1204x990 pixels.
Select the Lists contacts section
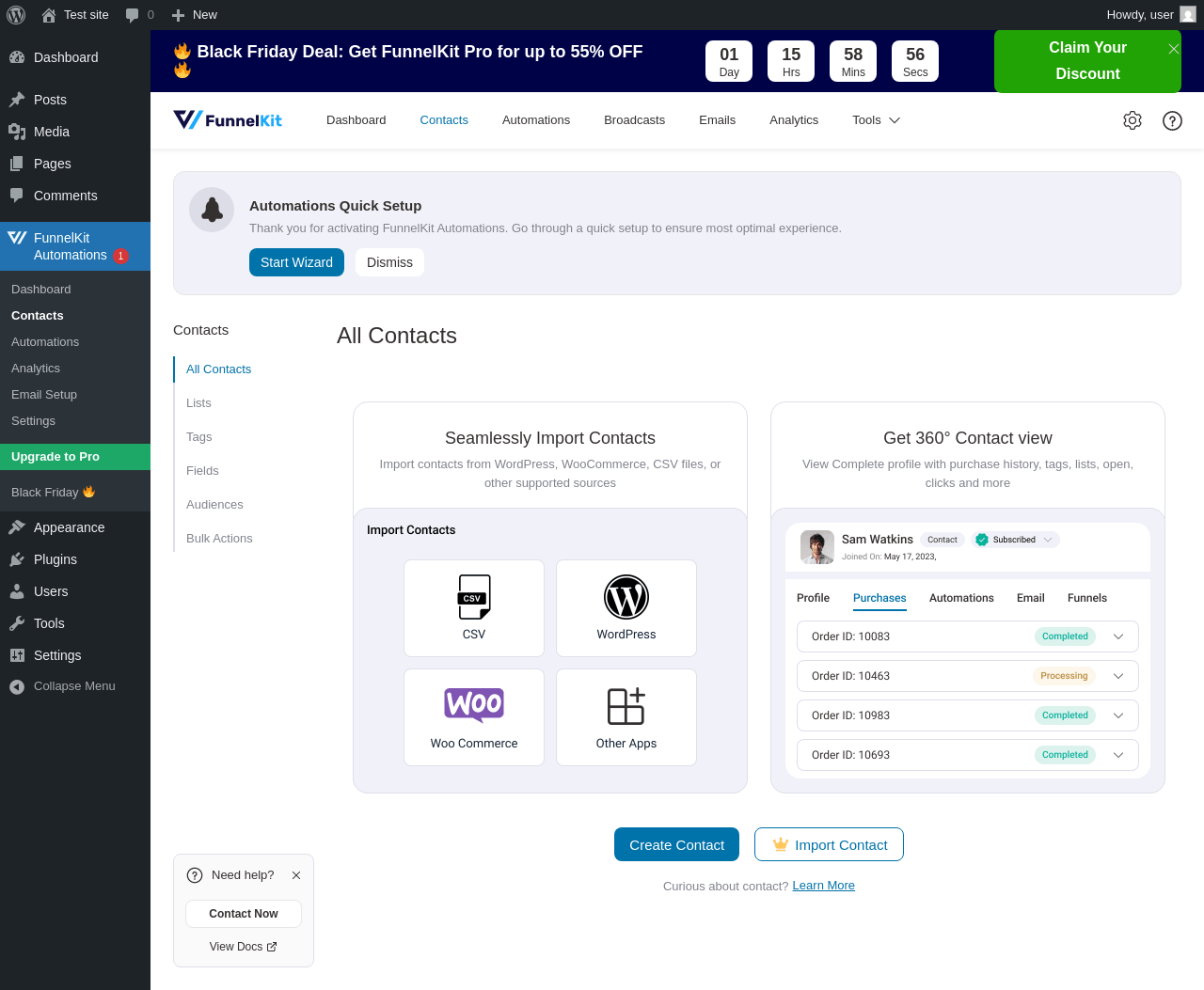pyautogui.click(x=198, y=403)
